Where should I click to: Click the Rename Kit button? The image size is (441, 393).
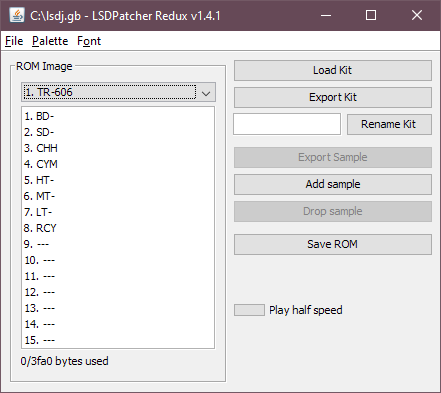389,124
